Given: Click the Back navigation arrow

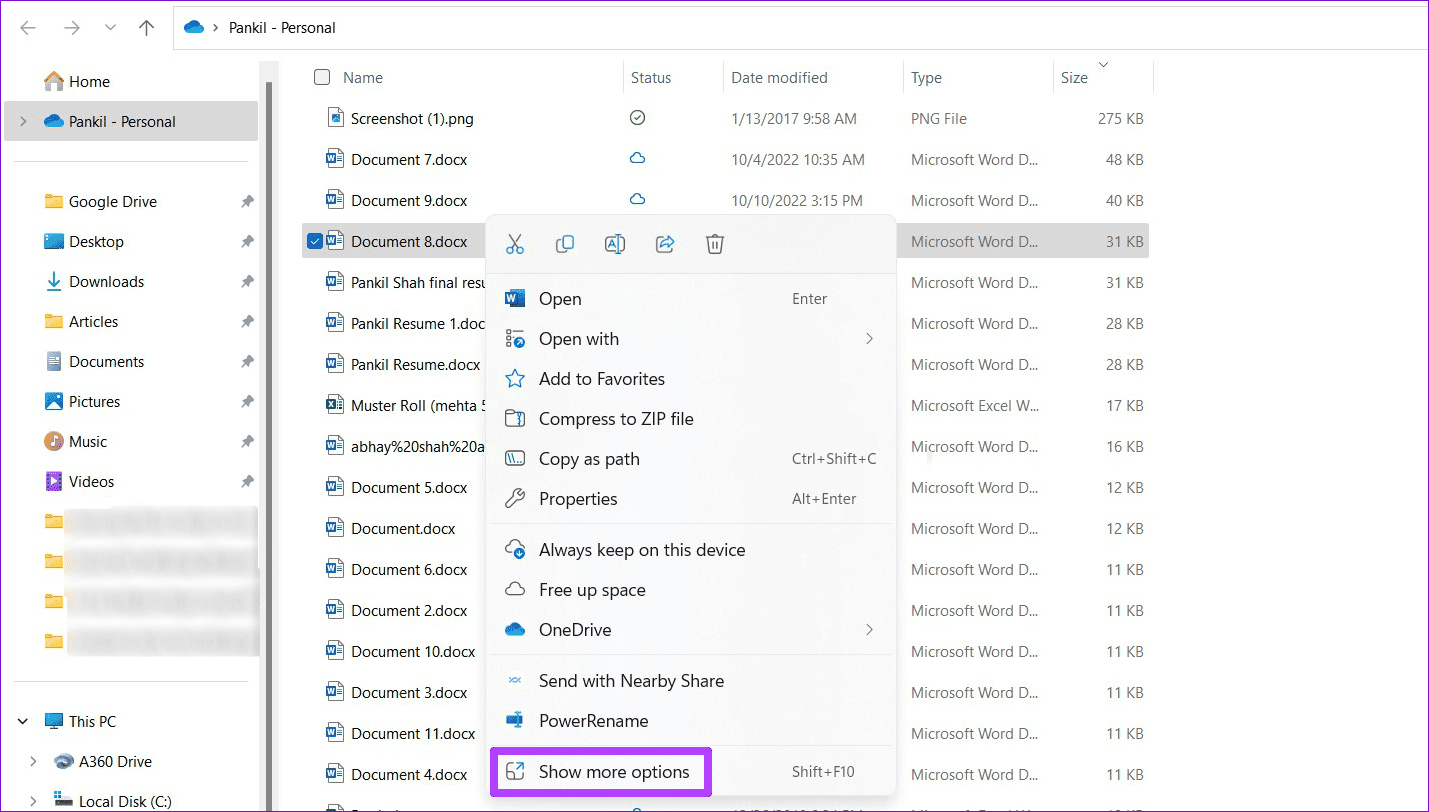Looking at the screenshot, I should (x=28, y=28).
